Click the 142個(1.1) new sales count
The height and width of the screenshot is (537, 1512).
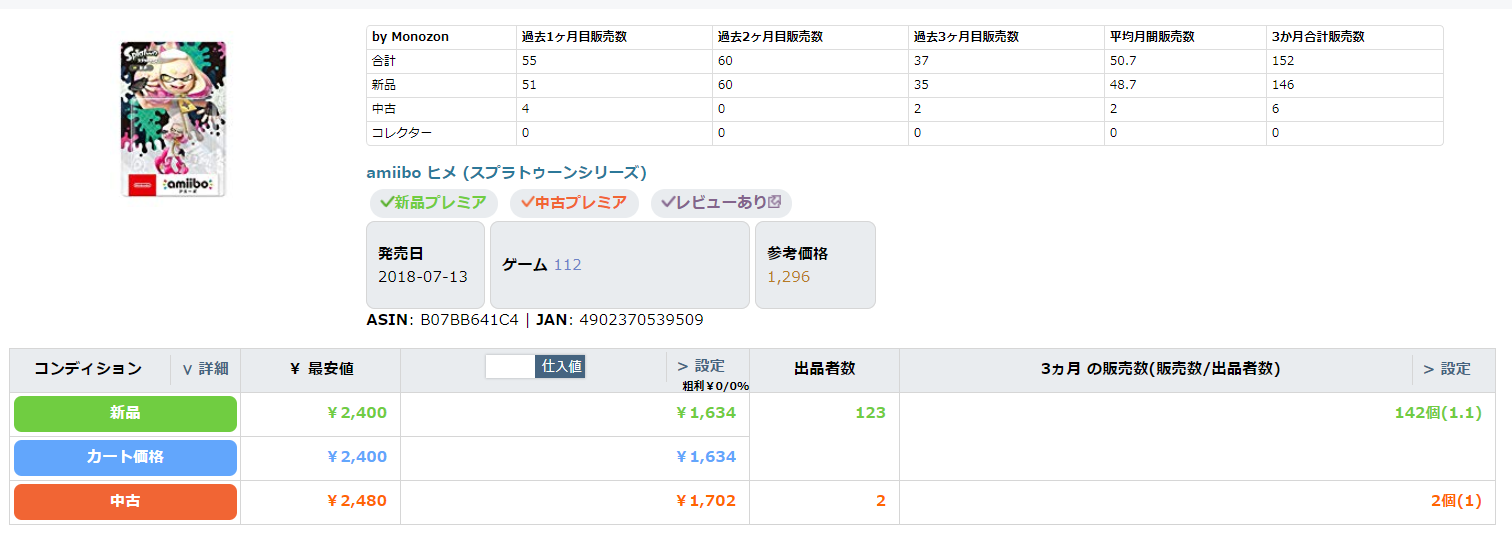pos(1437,413)
